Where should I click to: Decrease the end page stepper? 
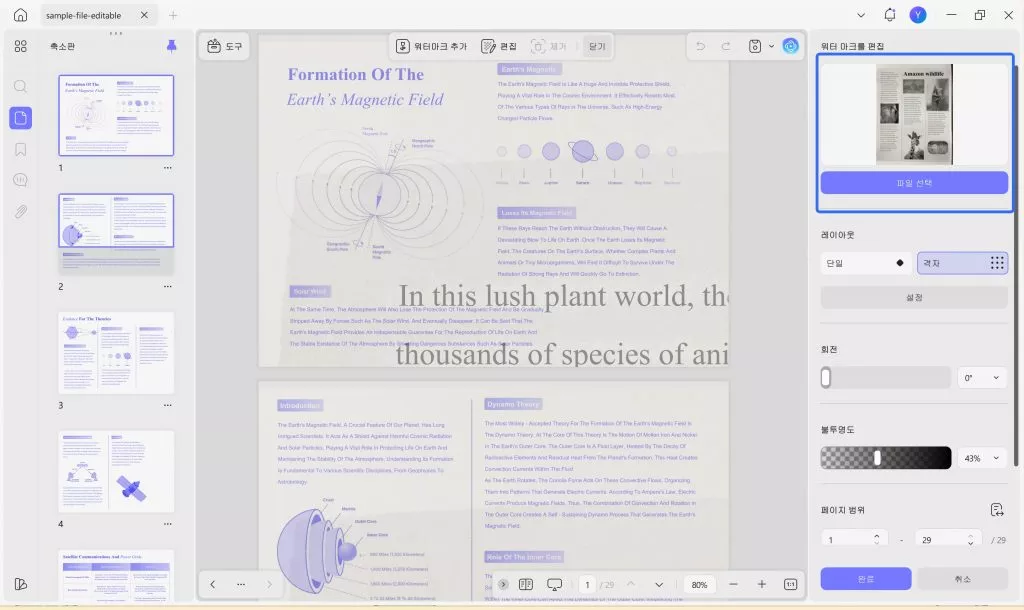point(970,543)
